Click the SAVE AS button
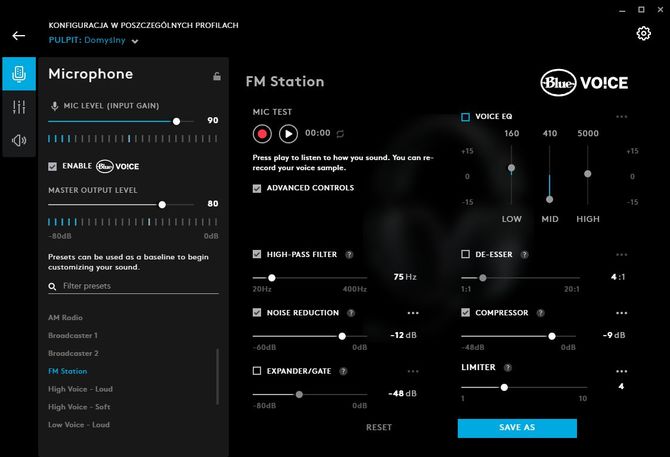The height and width of the screenshot is (457, 670). click(517, 428)
